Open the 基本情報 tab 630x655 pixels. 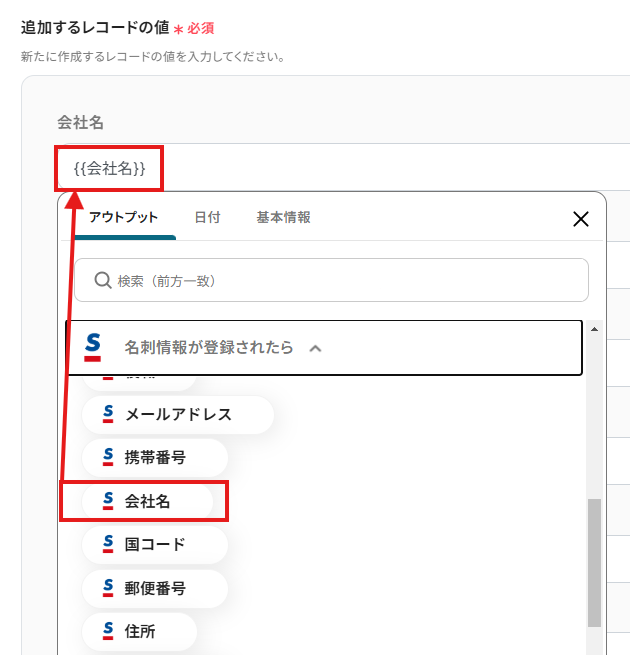coord(283,217)
